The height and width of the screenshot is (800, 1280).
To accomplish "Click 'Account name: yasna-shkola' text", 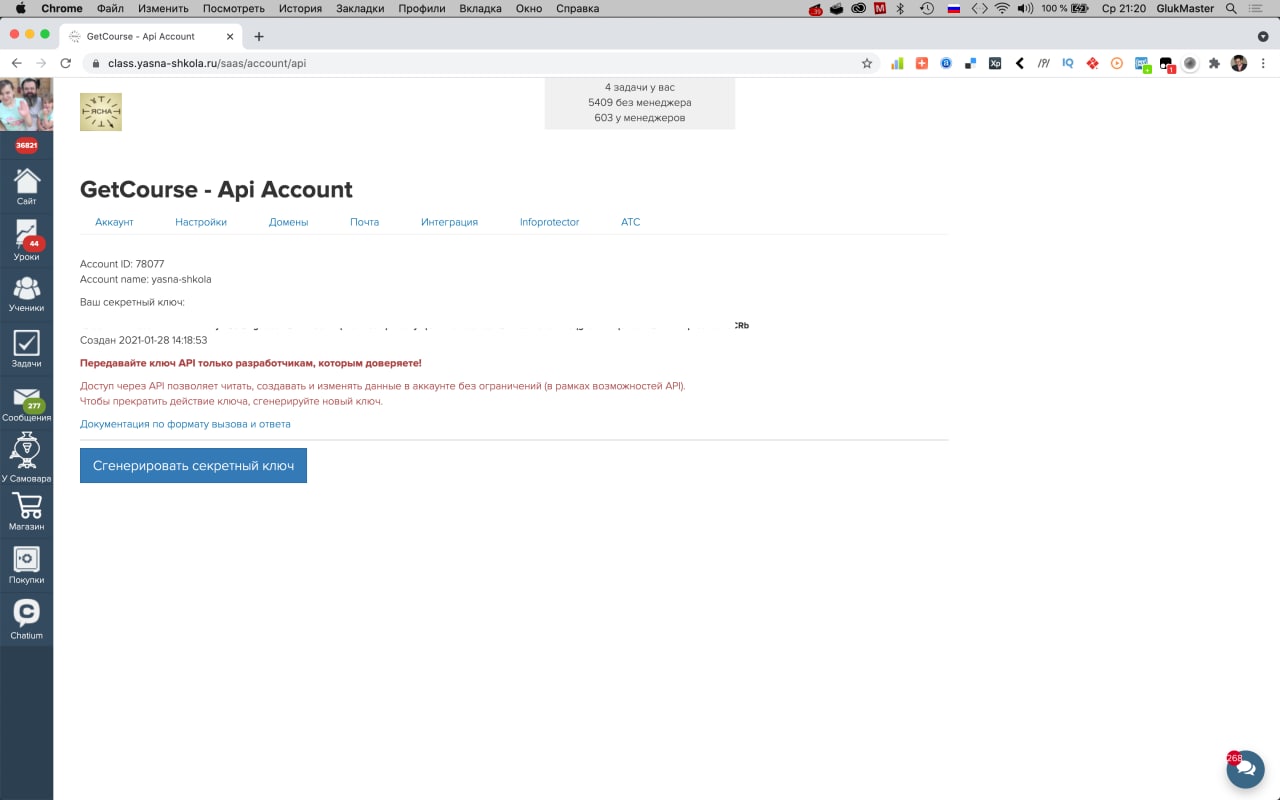I will tap(146, 279).
